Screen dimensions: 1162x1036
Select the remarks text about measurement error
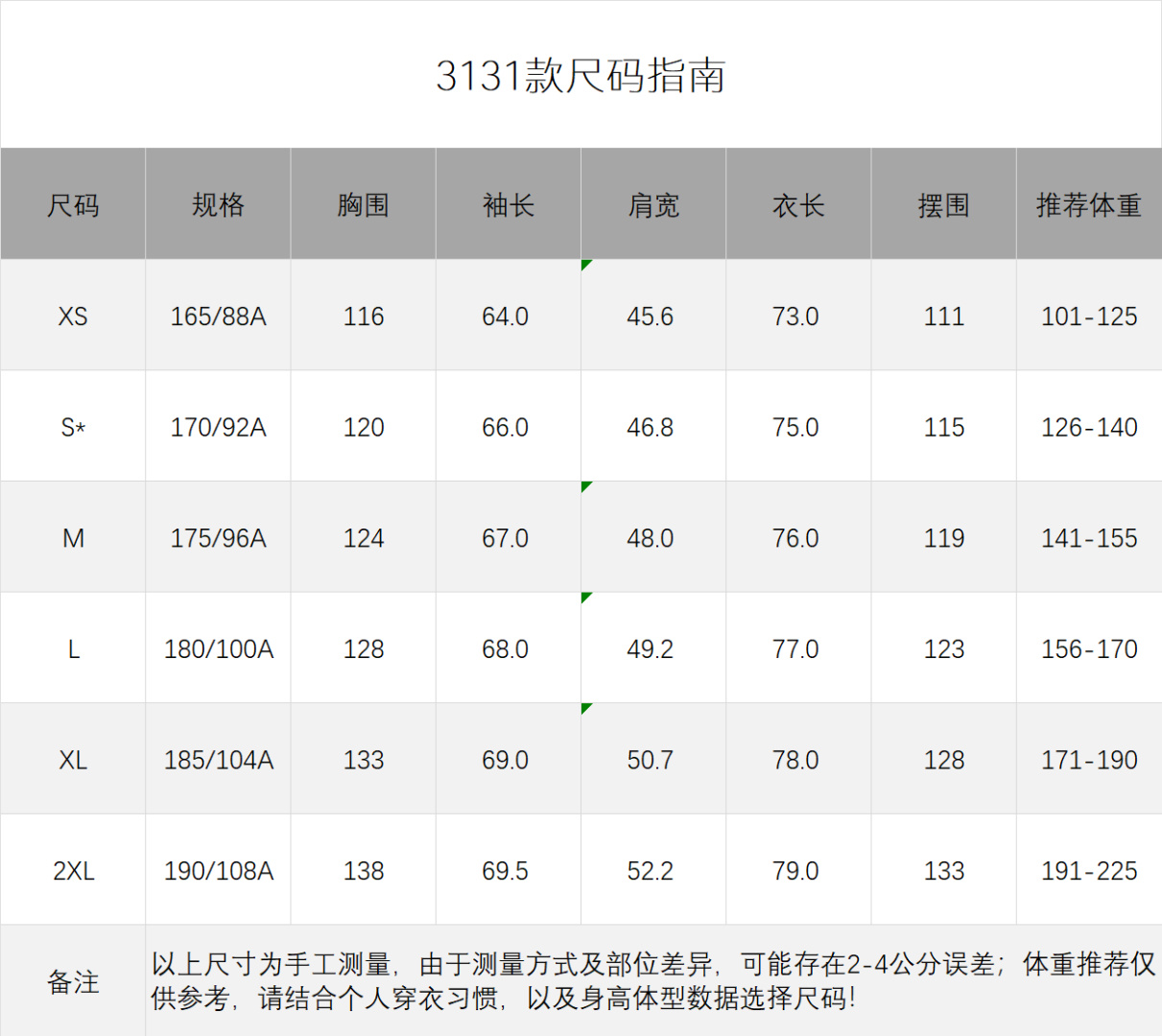(x=652, y=981)
